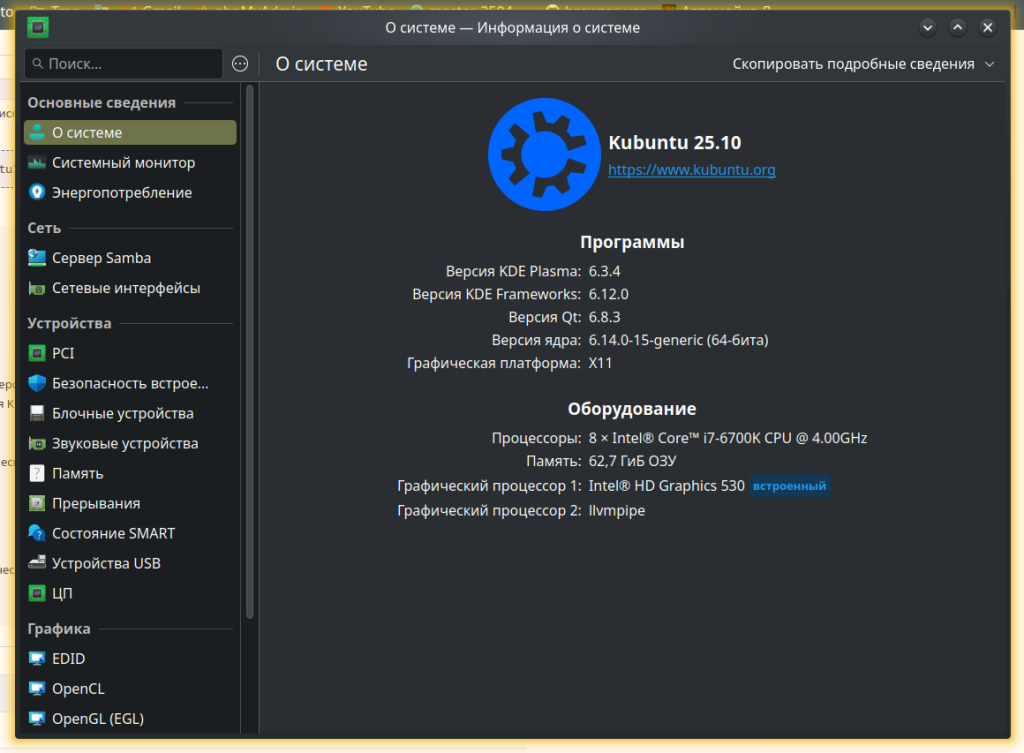Click 'Оборудование' section heading

tap(632, 409)
